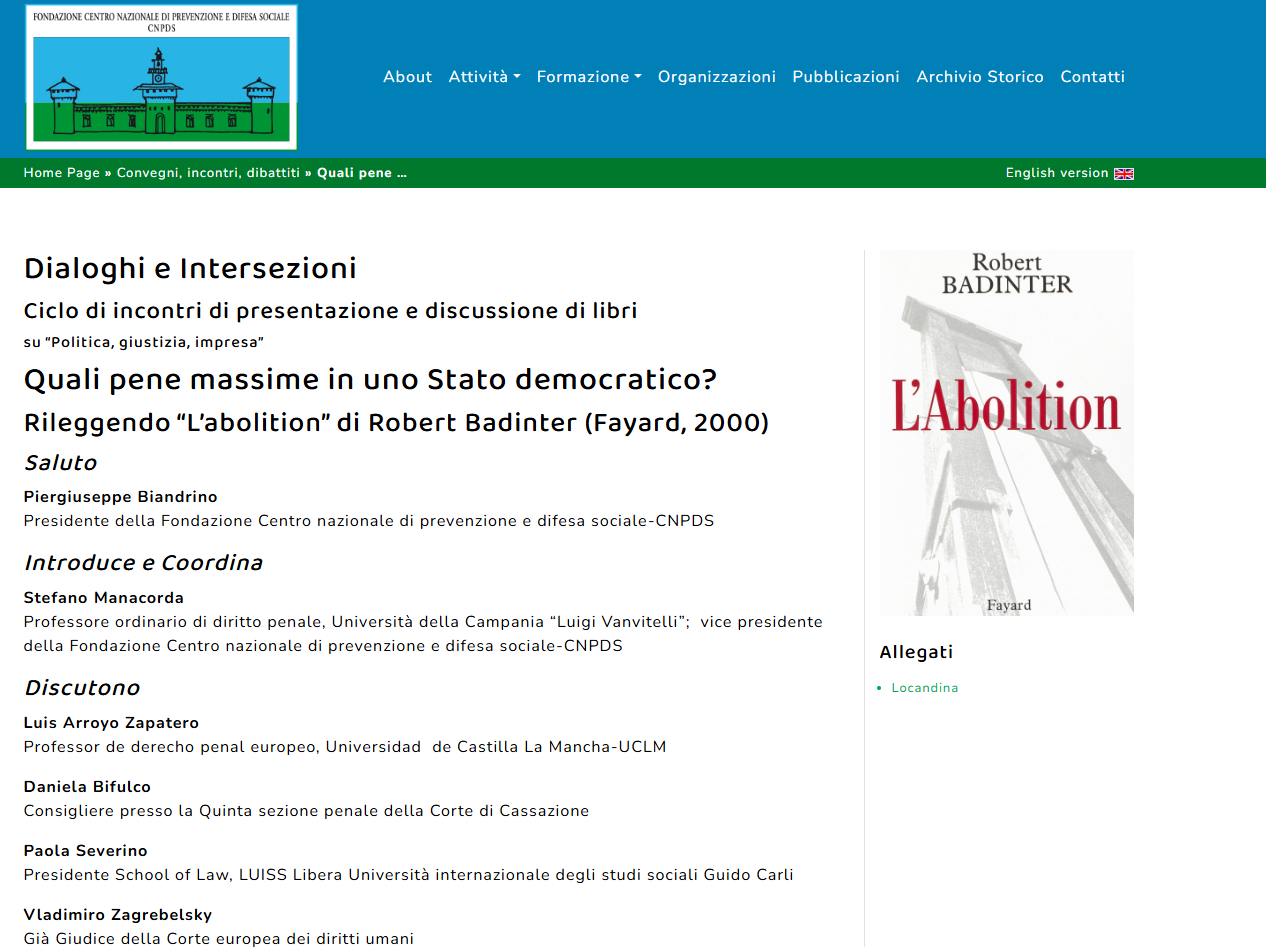This screenshot has width=1266, height=947.
Task: Open the Contatti page
Action: click(1092, 77)
